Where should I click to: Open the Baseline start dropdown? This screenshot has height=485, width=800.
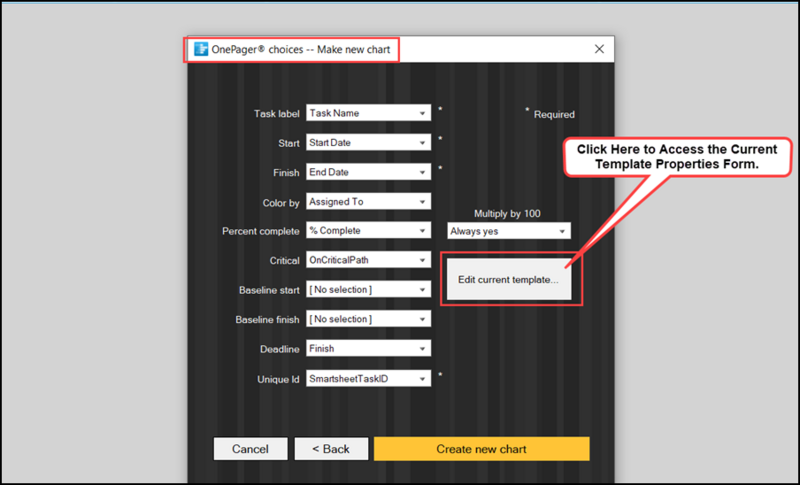368,290
